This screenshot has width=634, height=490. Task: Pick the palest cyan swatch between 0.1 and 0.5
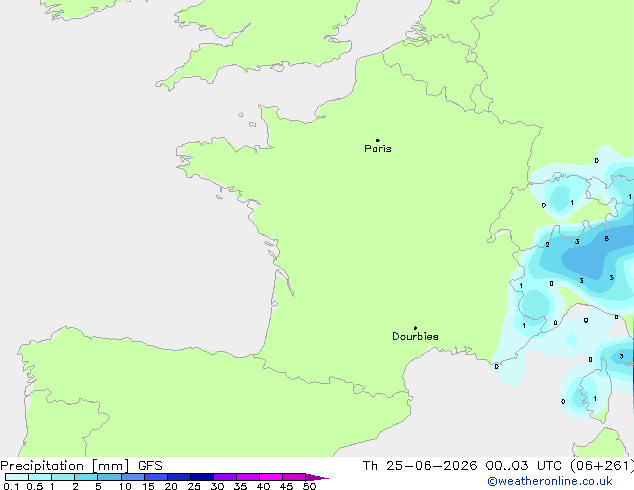pos(17,477)
